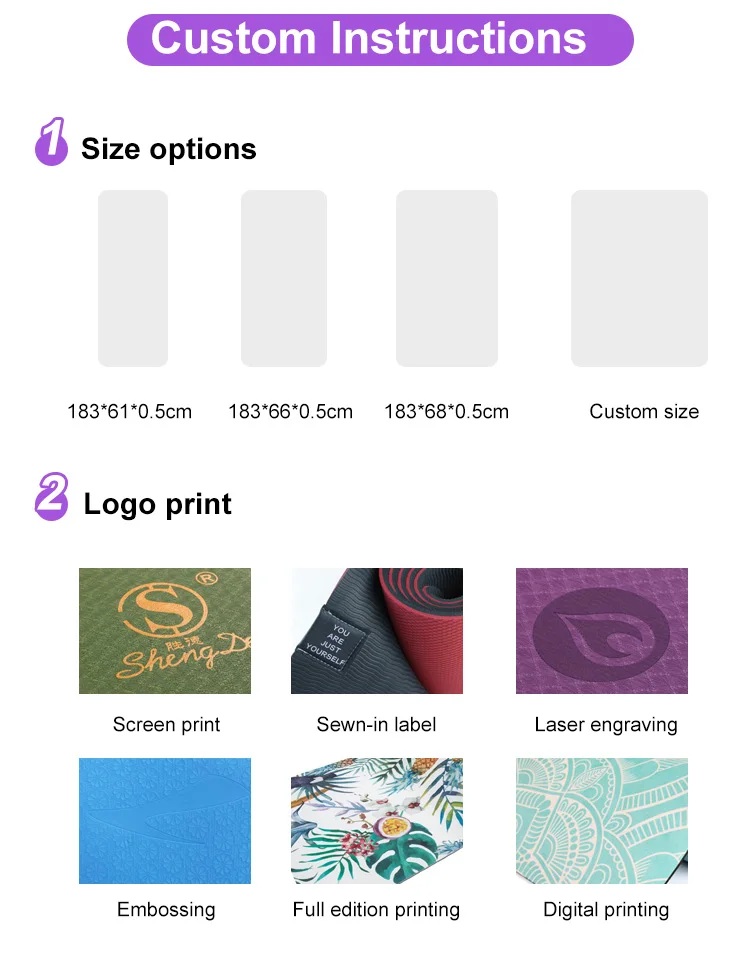View the Sewn-in label sample photo
The height and width of the screenshot is (958, 750).
(x=377, y=631)
